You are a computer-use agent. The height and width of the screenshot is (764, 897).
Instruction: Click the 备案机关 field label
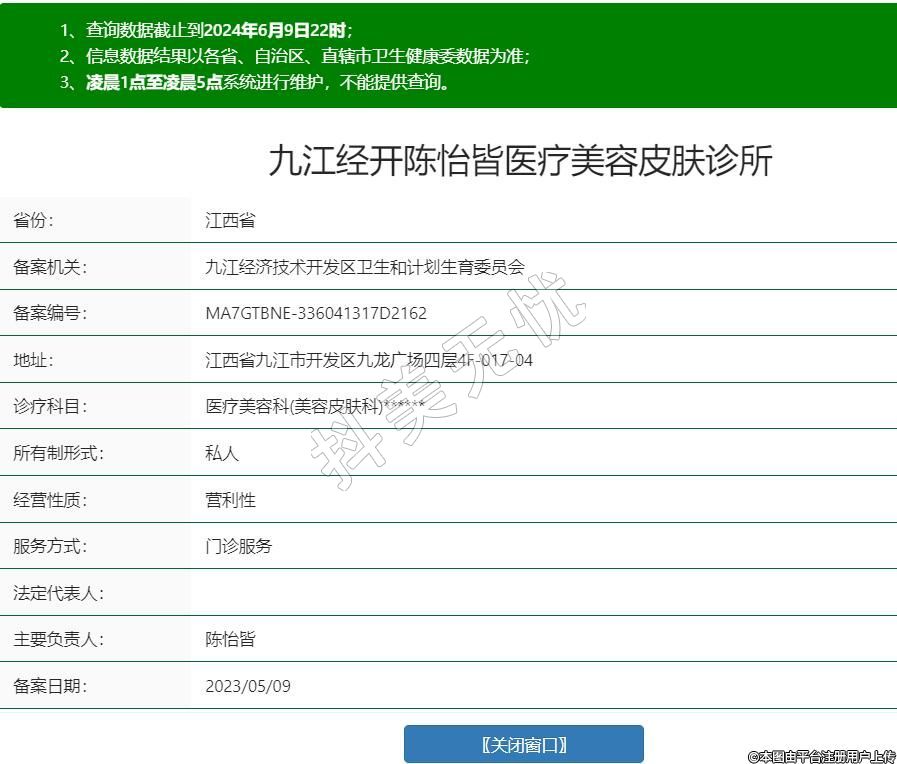click(50, 267)
